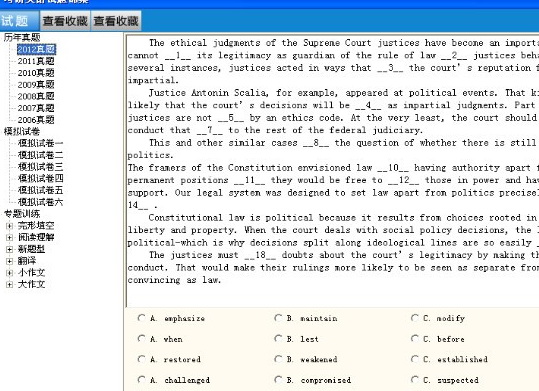Click inside the cloze passage text area
This screenshot has height=391, width=539.
(332, 170)
